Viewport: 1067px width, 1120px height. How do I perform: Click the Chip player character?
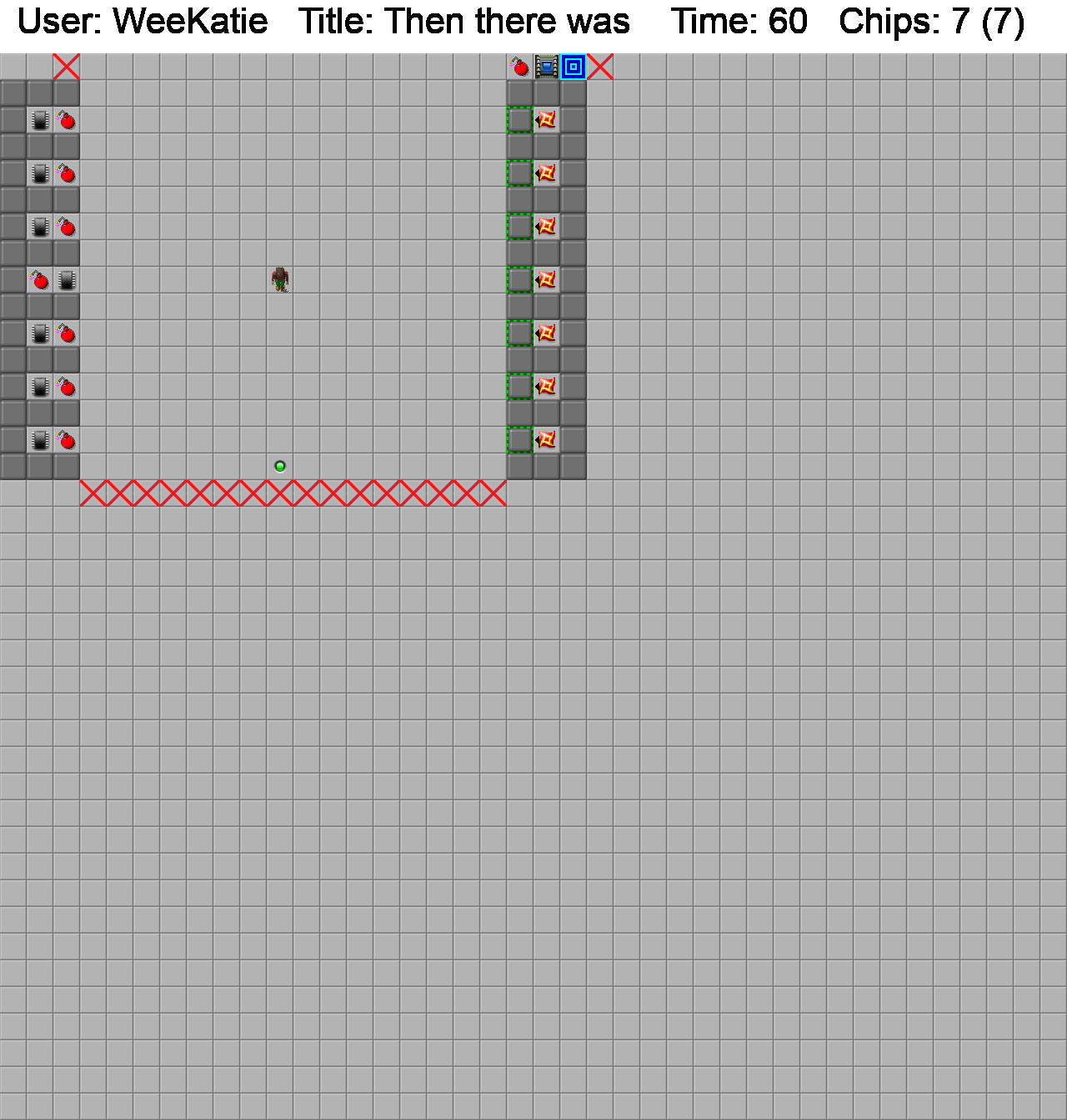coord(280,280)
